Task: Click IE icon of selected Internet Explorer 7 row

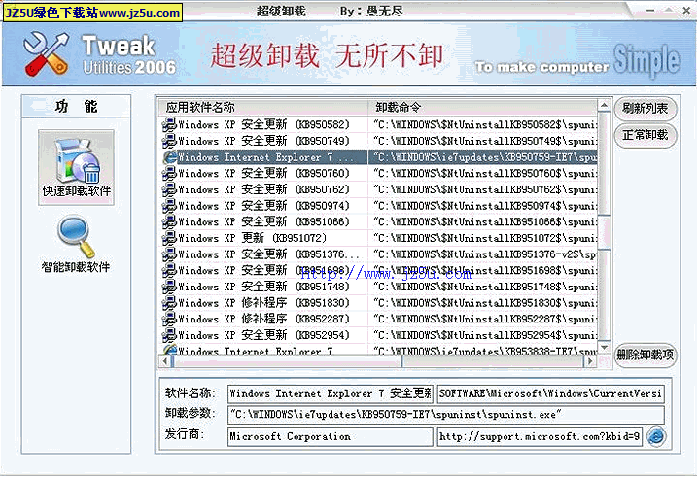Action: [x=169, y=157]
